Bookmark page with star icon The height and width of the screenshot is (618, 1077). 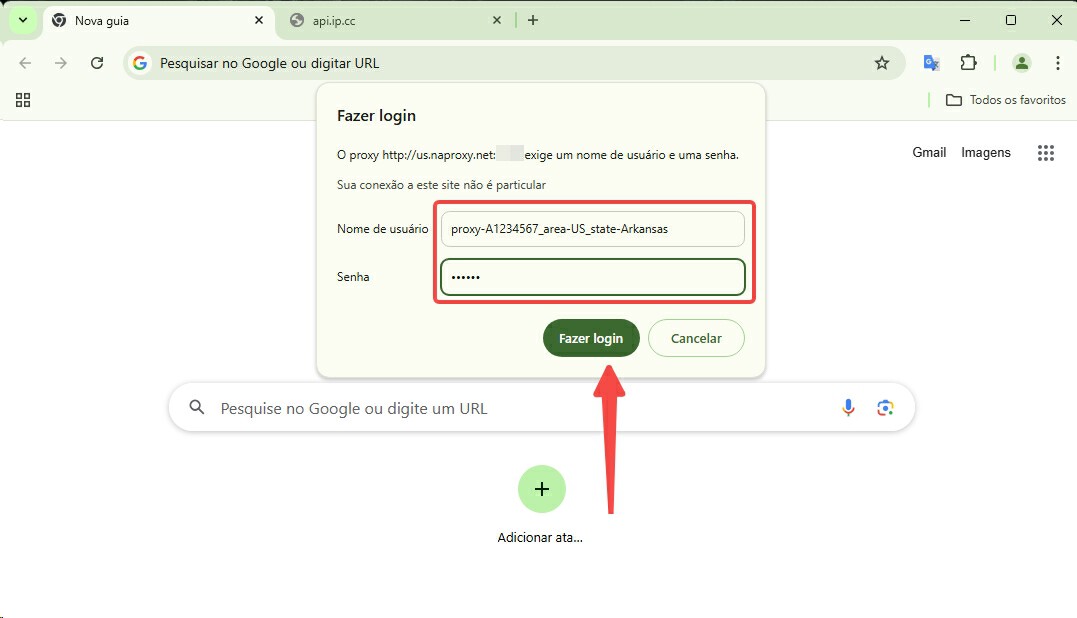(x=882, y=63)
